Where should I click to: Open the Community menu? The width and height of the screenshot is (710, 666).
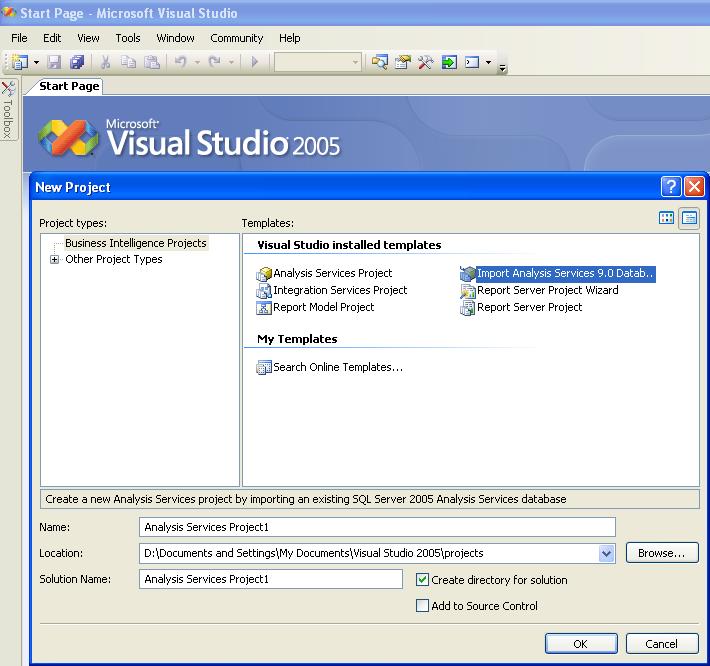[x=236, y=38]
